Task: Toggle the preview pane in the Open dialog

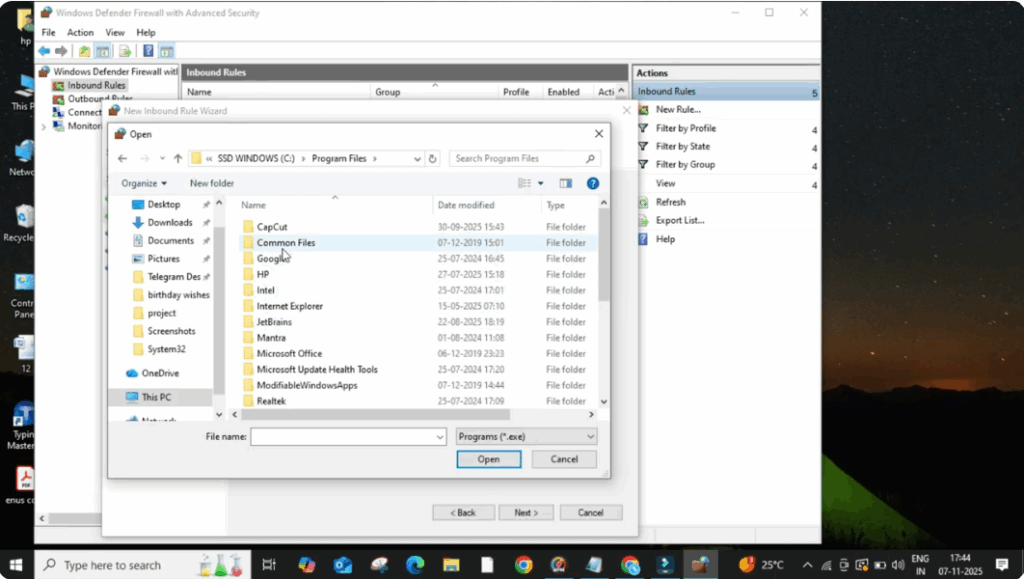Action: coord(565,183)
